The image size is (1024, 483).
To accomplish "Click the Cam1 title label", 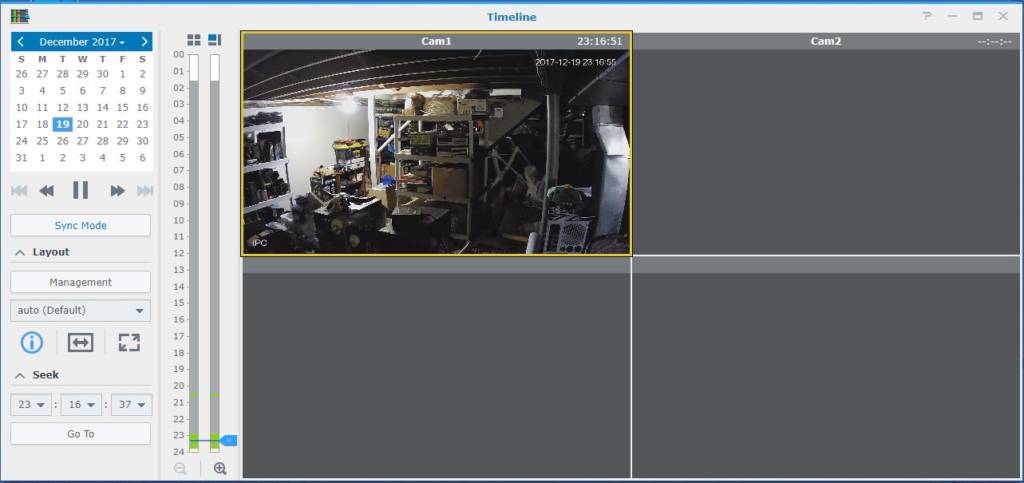I will (436, 41).
